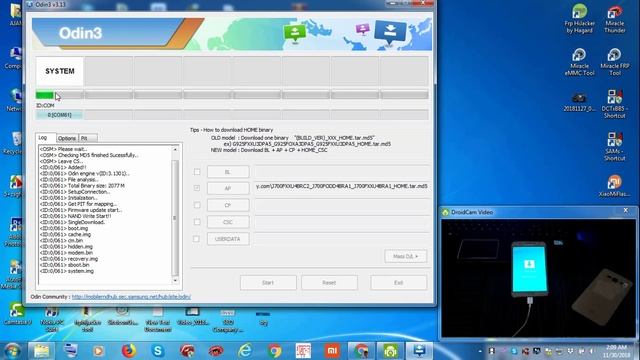Open the New Text Document on desktop
640x360 pixels.
158,319
